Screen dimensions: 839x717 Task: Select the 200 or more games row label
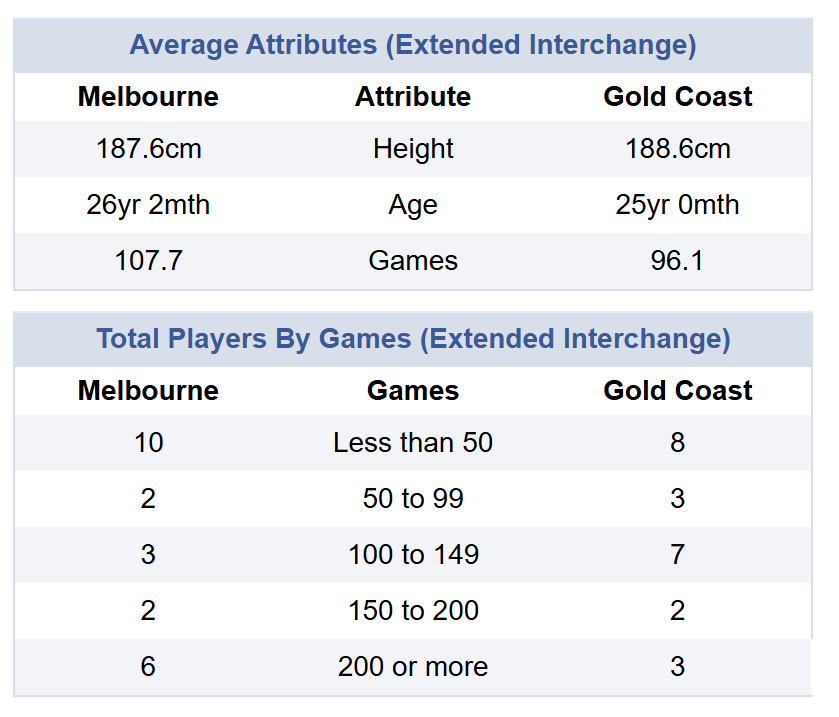[x=412, y=667]
